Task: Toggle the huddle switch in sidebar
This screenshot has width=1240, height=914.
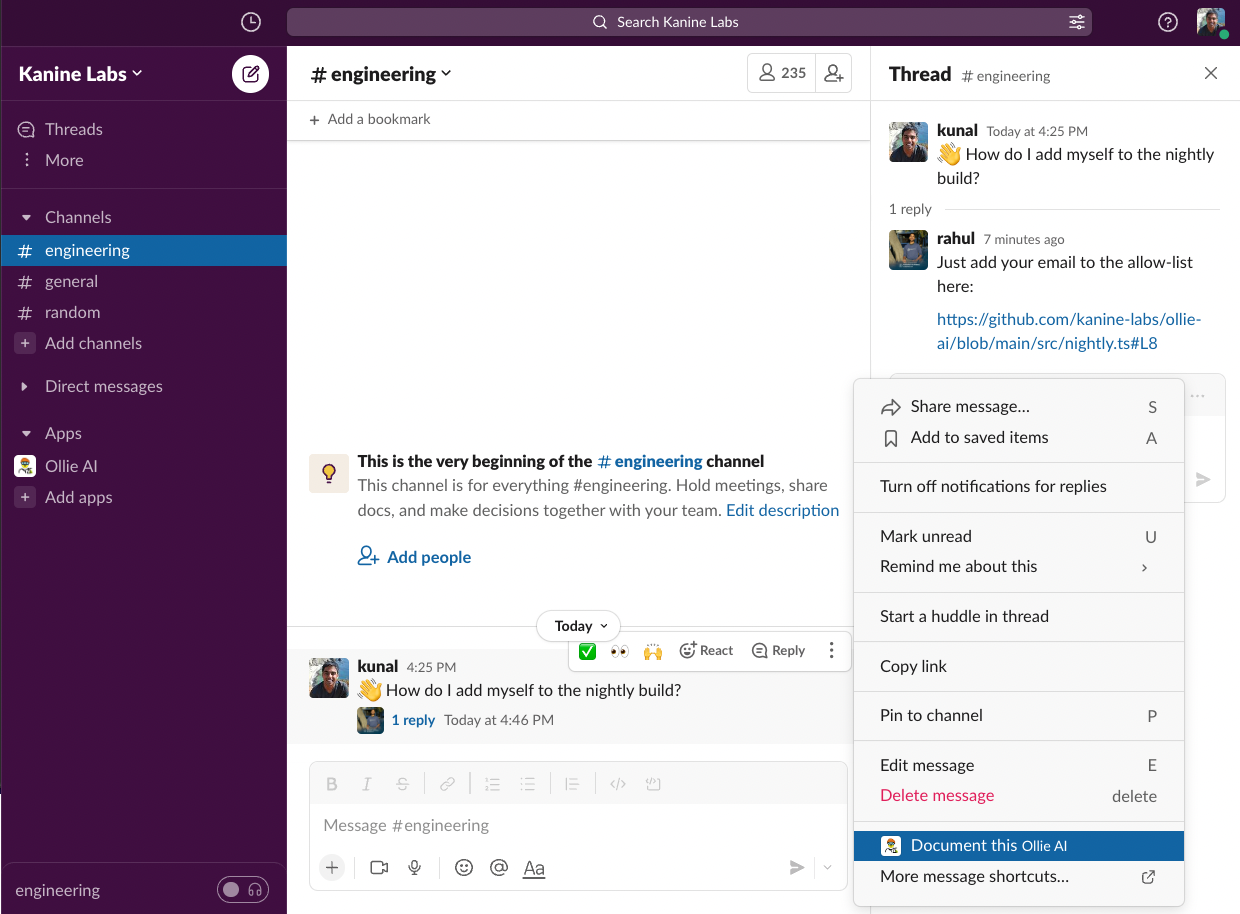Action: 243,890
